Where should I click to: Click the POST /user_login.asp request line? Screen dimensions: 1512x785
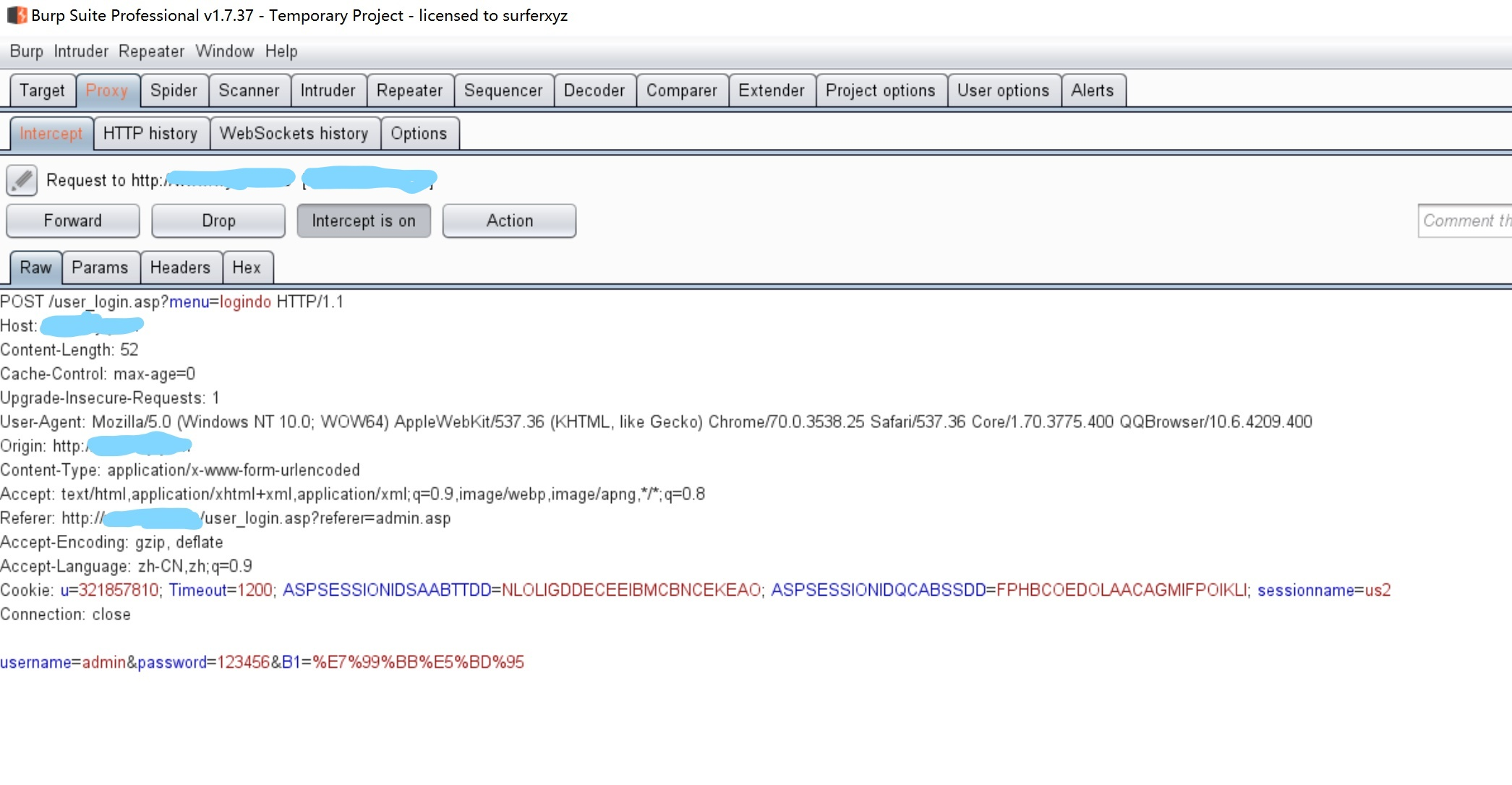172,301
